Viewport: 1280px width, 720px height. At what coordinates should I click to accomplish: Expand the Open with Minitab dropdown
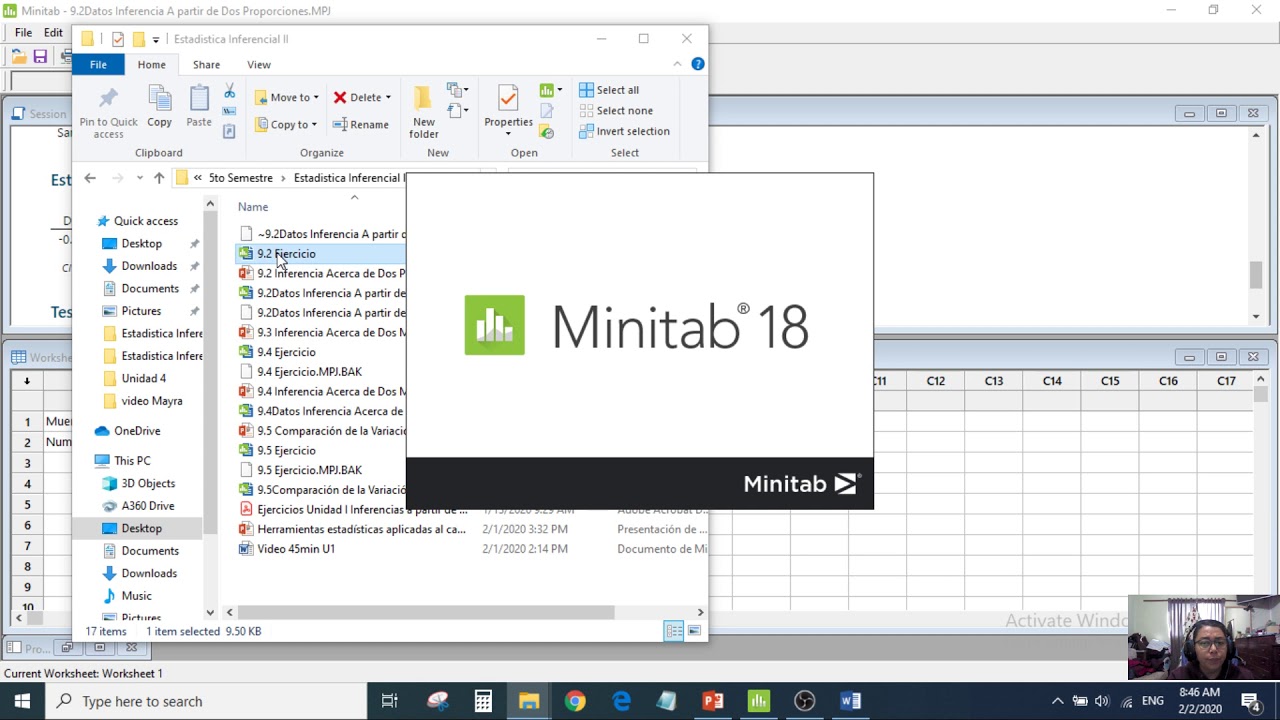tap(559, 90)
